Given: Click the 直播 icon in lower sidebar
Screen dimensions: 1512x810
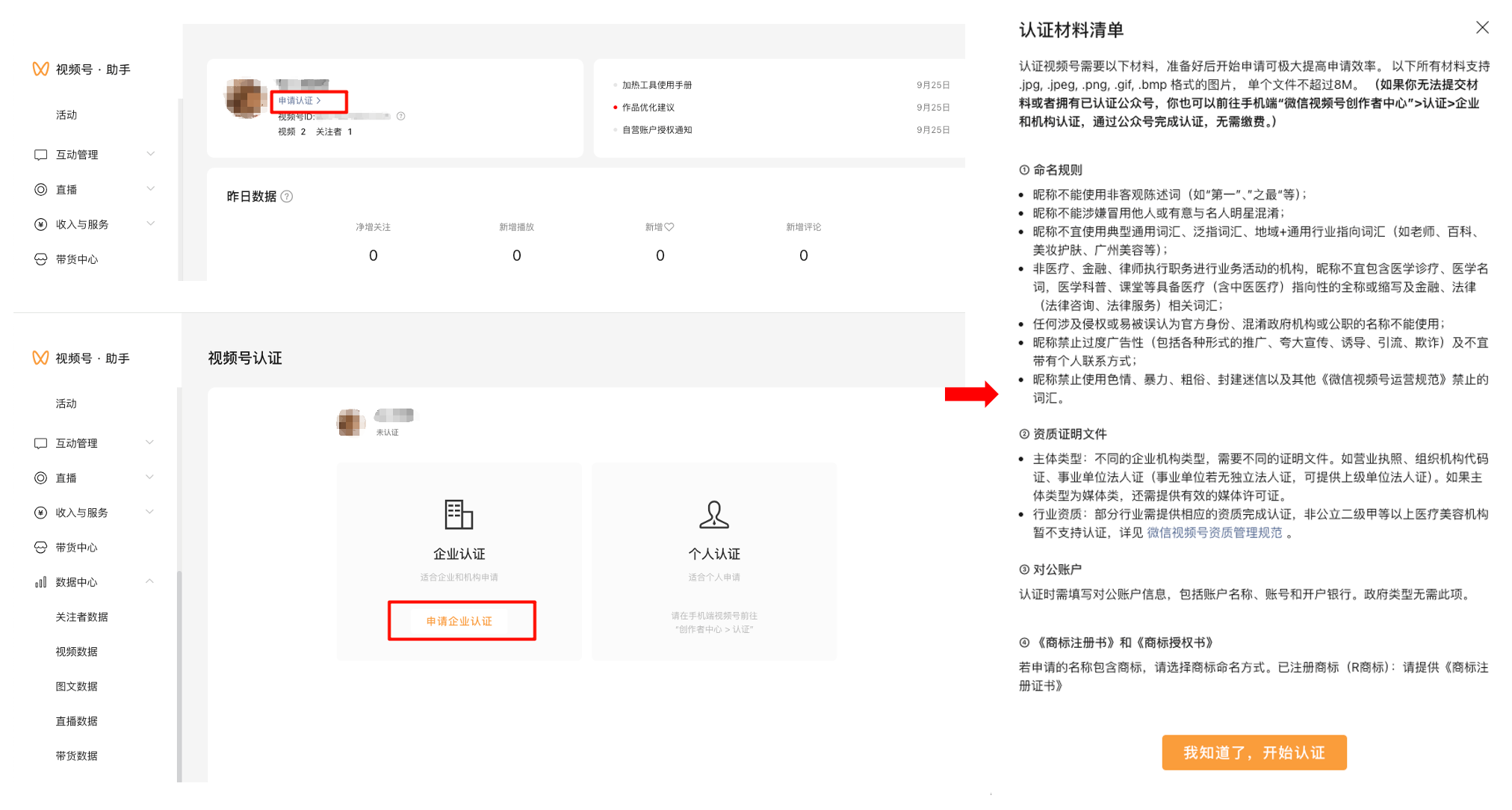Looking at the screenshot, I should (40, 478).
